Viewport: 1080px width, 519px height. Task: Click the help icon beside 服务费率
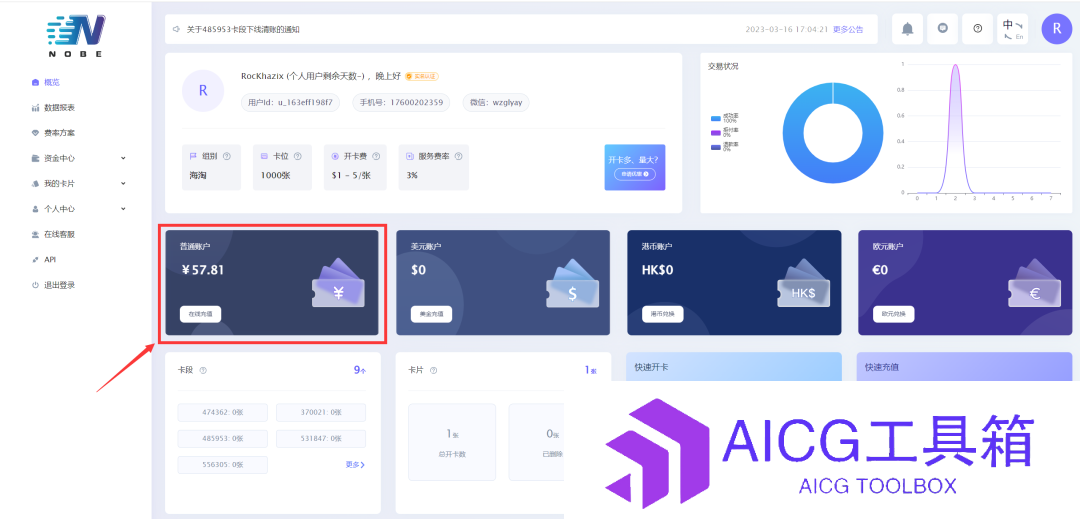(x=458, y=156)
